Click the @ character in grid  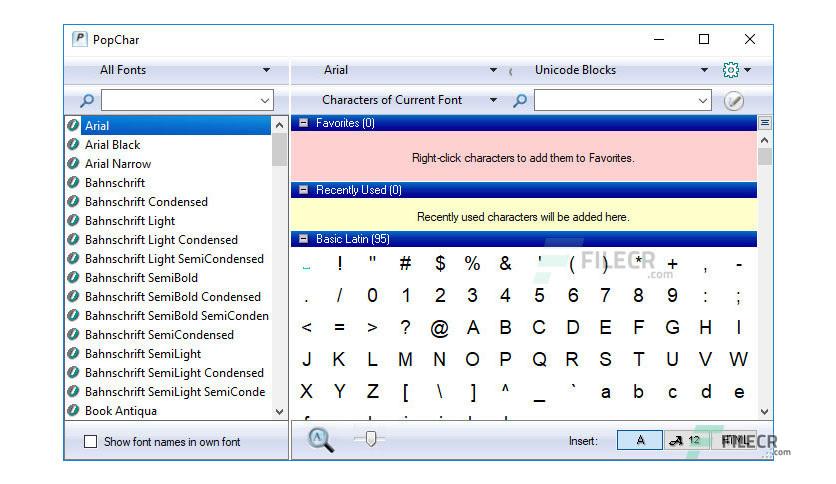point(439,328)
